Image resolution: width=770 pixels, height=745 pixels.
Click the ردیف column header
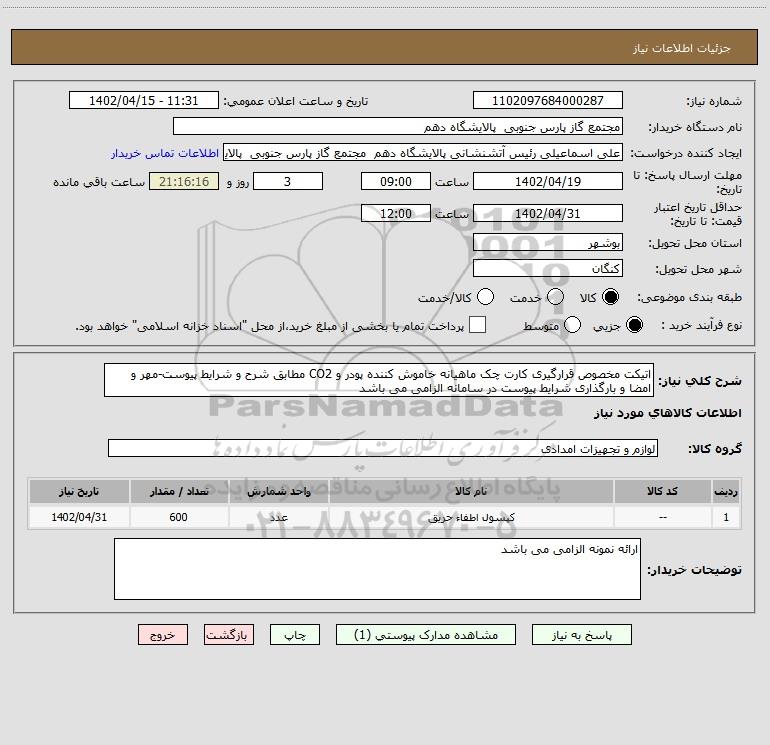pyautogui.click(x=726, y=492)
